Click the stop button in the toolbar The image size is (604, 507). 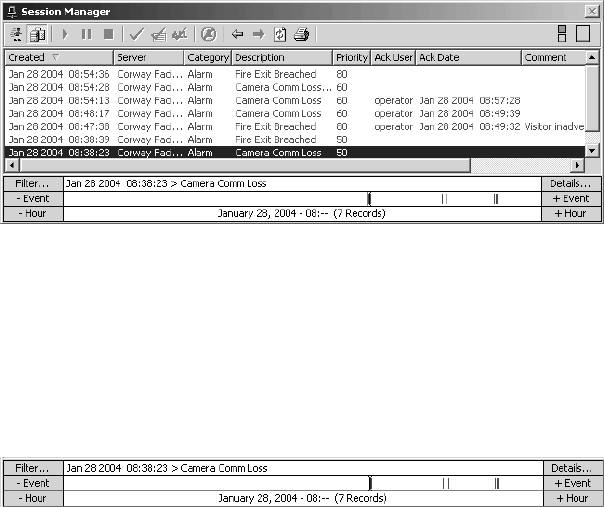[x=107, y=34]
